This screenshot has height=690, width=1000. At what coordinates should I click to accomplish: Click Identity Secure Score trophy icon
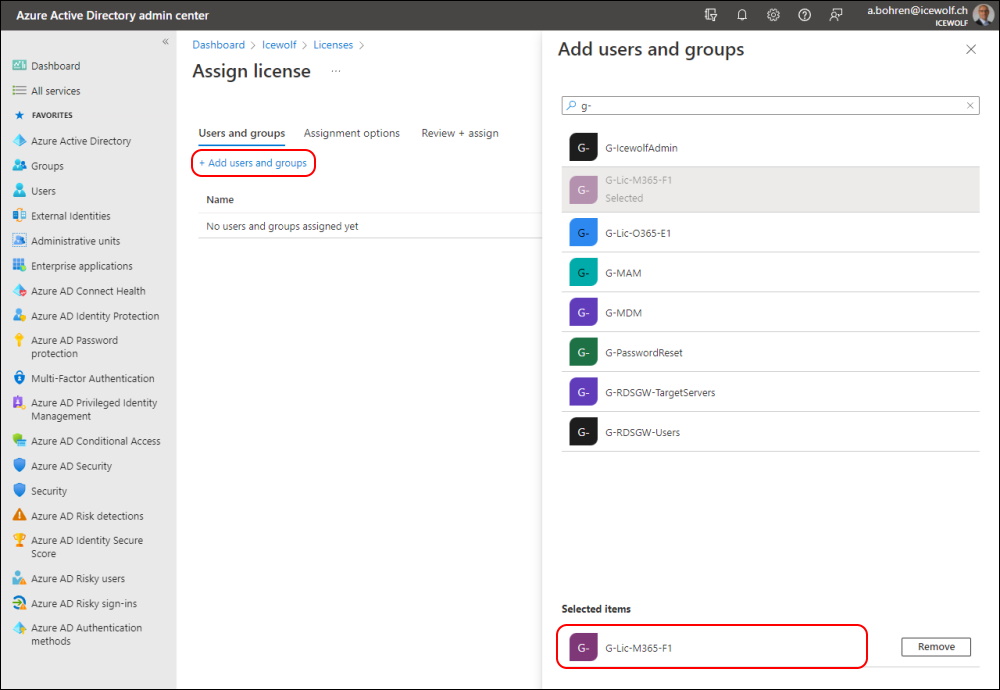(20, 540)
